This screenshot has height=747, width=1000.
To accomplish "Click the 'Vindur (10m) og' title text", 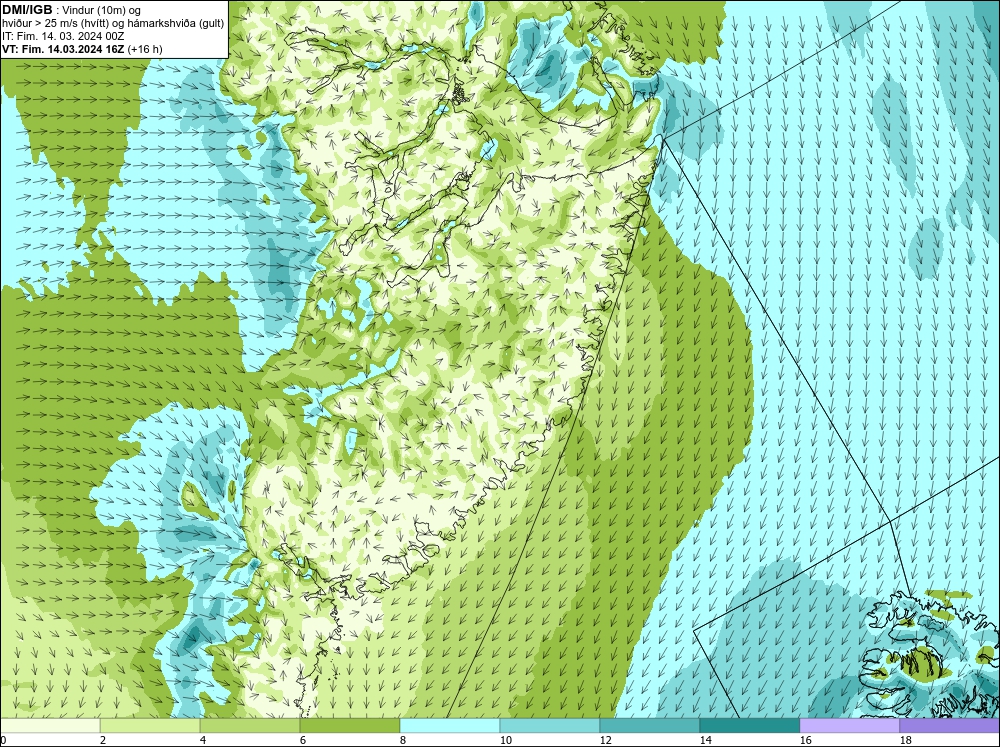I will (101, 10).
